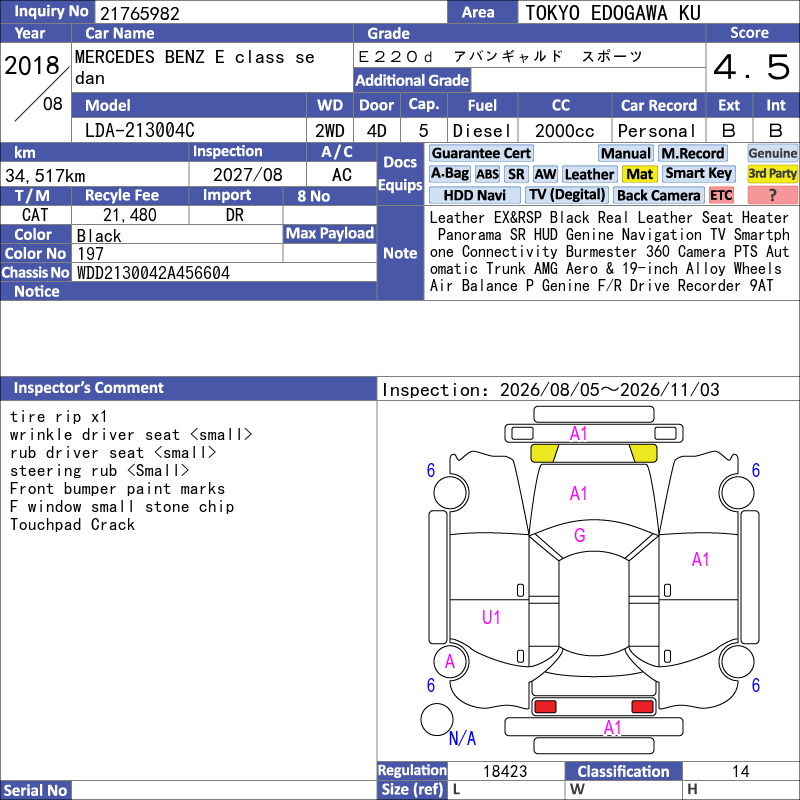This screenshot has height=800, width=800.
Task: Select the AW alloy wheel badge
Action: (x=545, y=174)
